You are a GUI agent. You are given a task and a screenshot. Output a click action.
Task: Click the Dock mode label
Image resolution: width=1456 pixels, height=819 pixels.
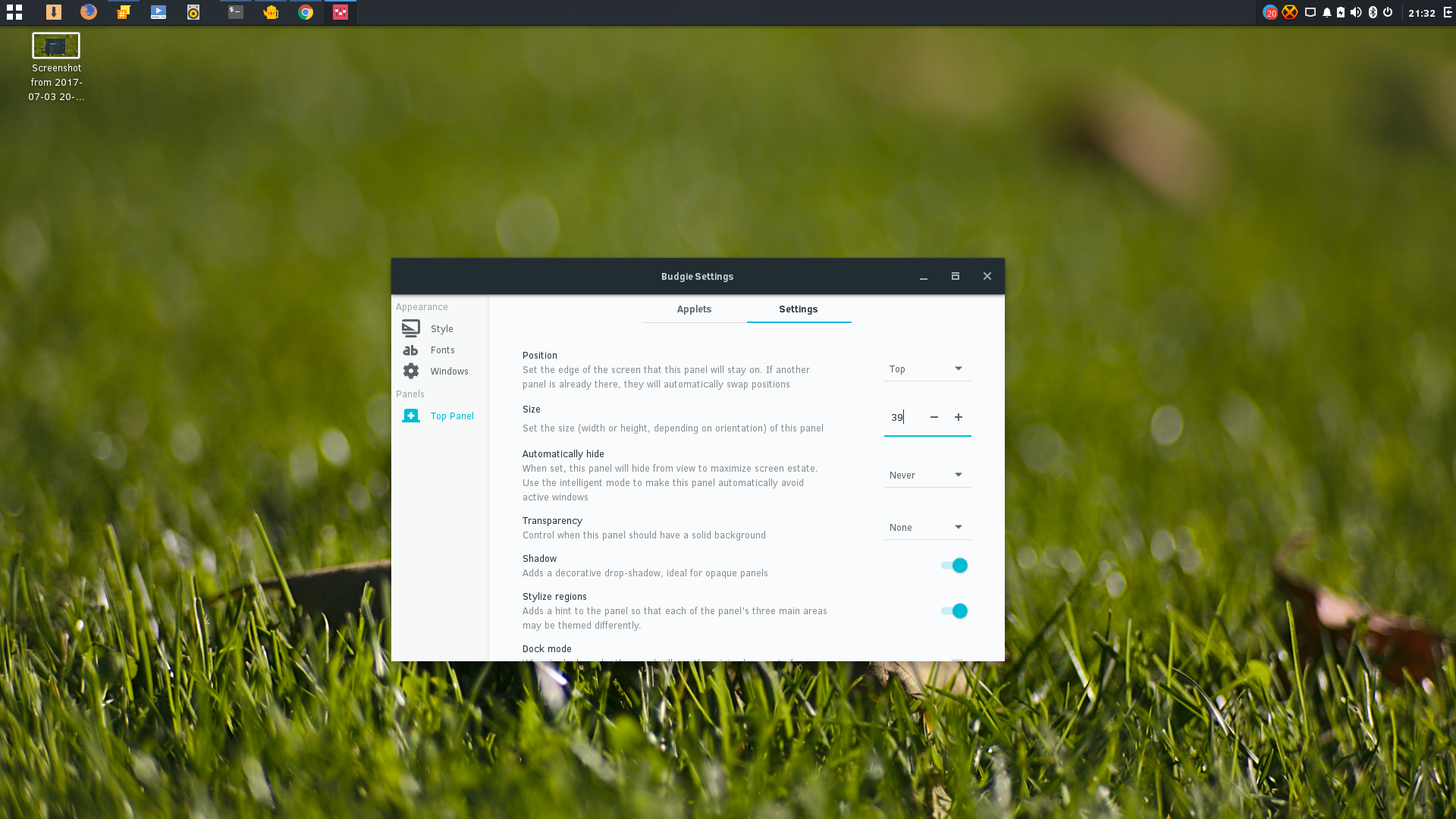pyautogui.click(x=547, y=648)
